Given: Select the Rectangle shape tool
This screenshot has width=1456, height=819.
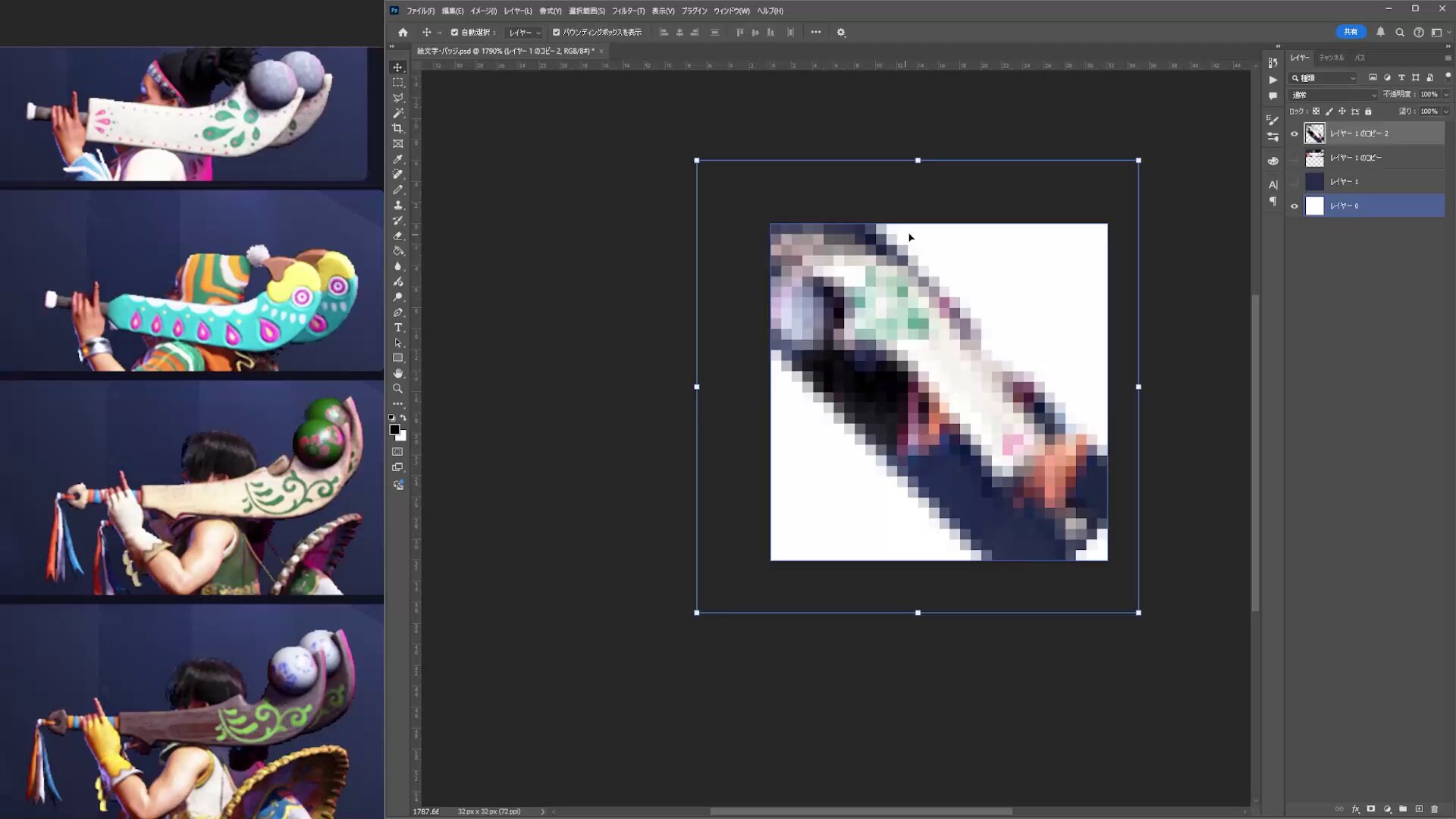Looking at the screenshot, I should (x=397, y=358).
